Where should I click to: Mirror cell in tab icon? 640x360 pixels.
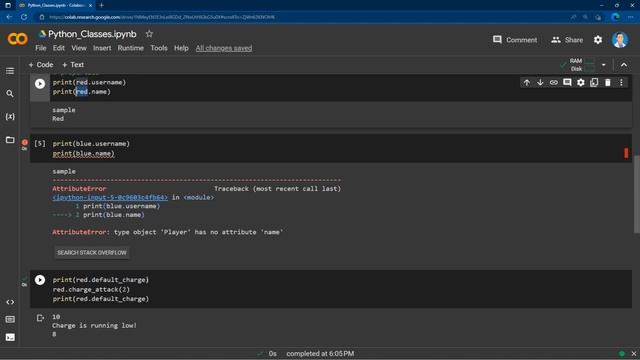(594, 82)
